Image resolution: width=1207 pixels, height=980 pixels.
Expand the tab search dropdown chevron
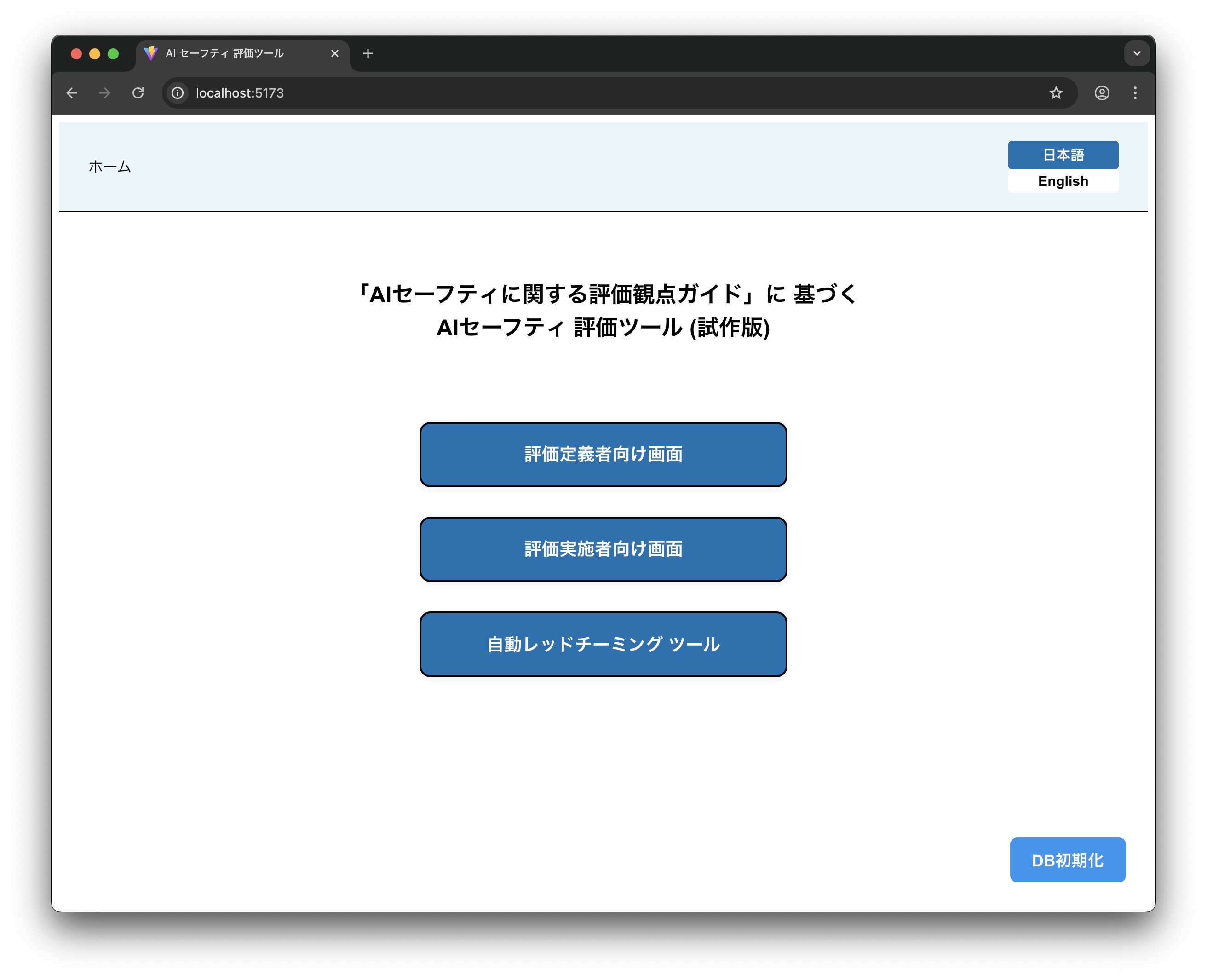[x=1137, y=54]
